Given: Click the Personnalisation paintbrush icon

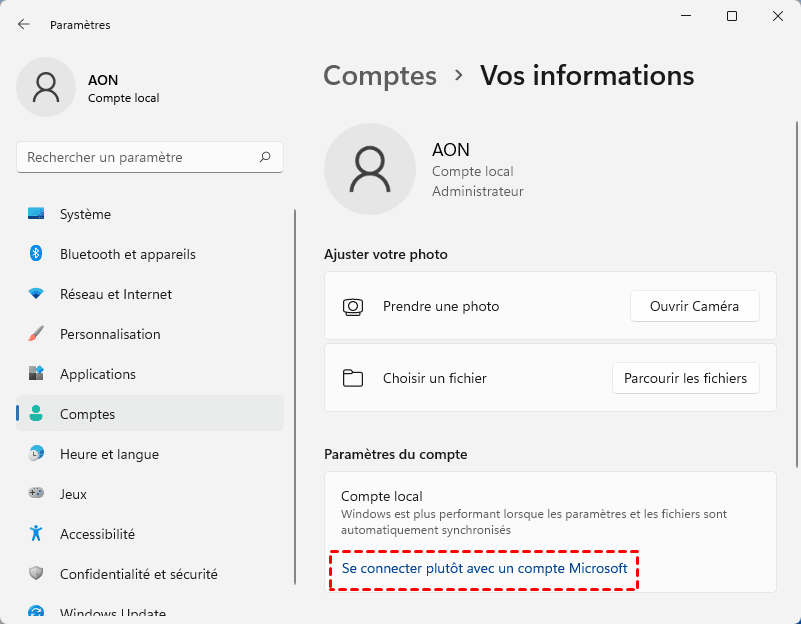Looking at the screenshot, I should [x=36, y=334].
